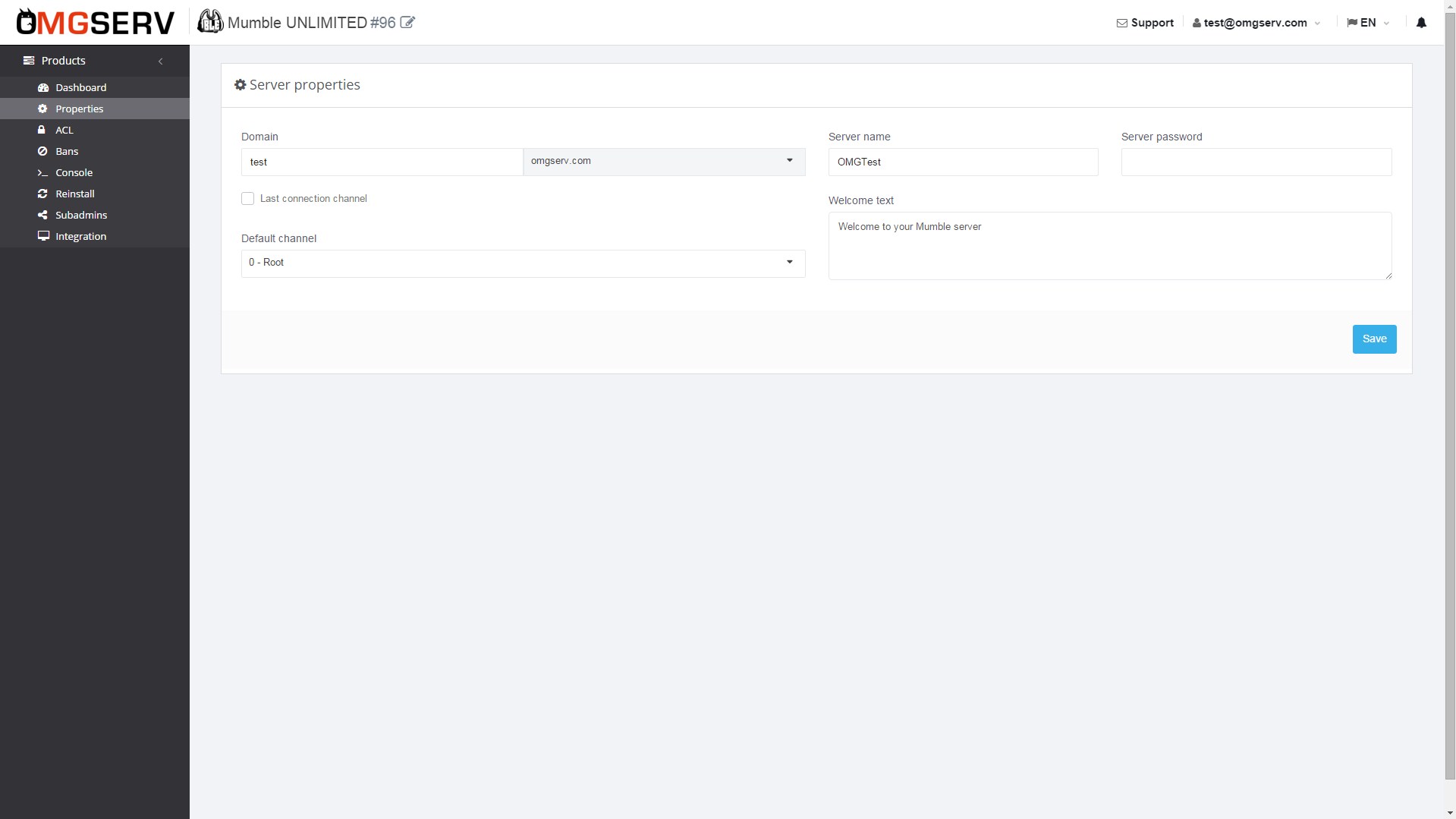Click into the Welcome text area
This screenshot has width=1456, height=819.
click(x=1110, y=246)
